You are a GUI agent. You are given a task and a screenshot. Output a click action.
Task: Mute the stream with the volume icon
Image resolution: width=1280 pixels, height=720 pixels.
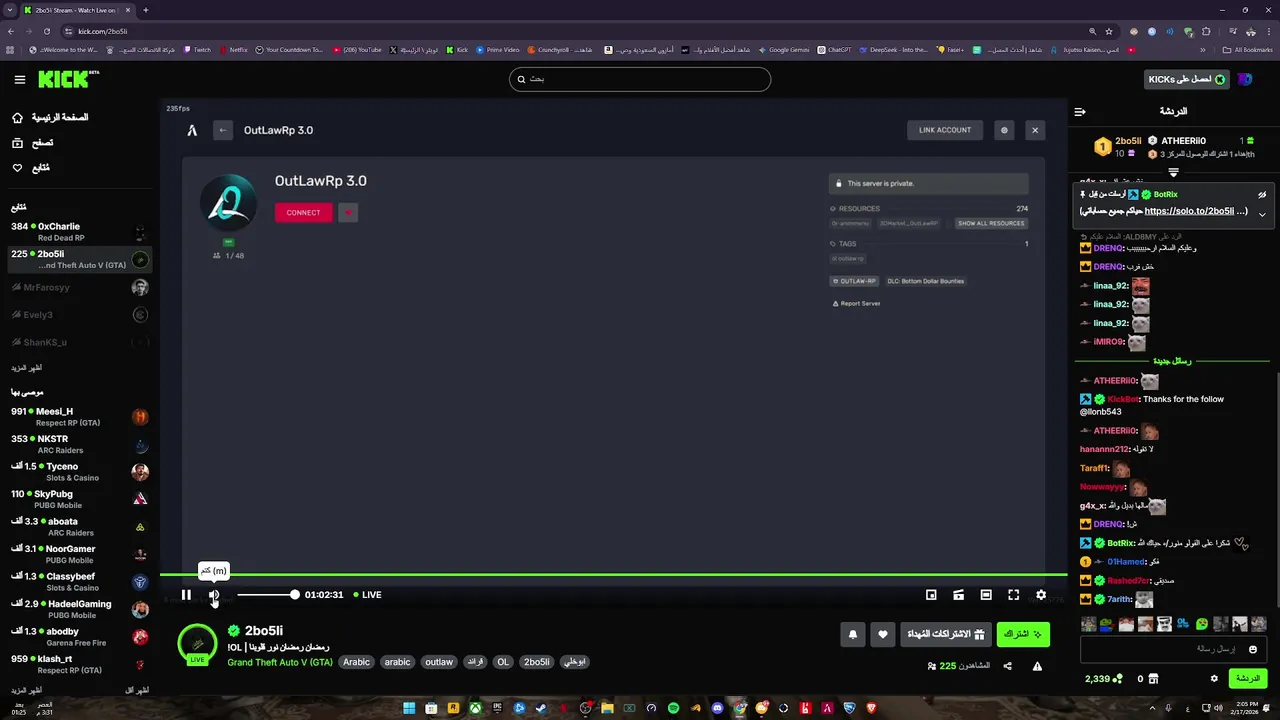[214, 595]
